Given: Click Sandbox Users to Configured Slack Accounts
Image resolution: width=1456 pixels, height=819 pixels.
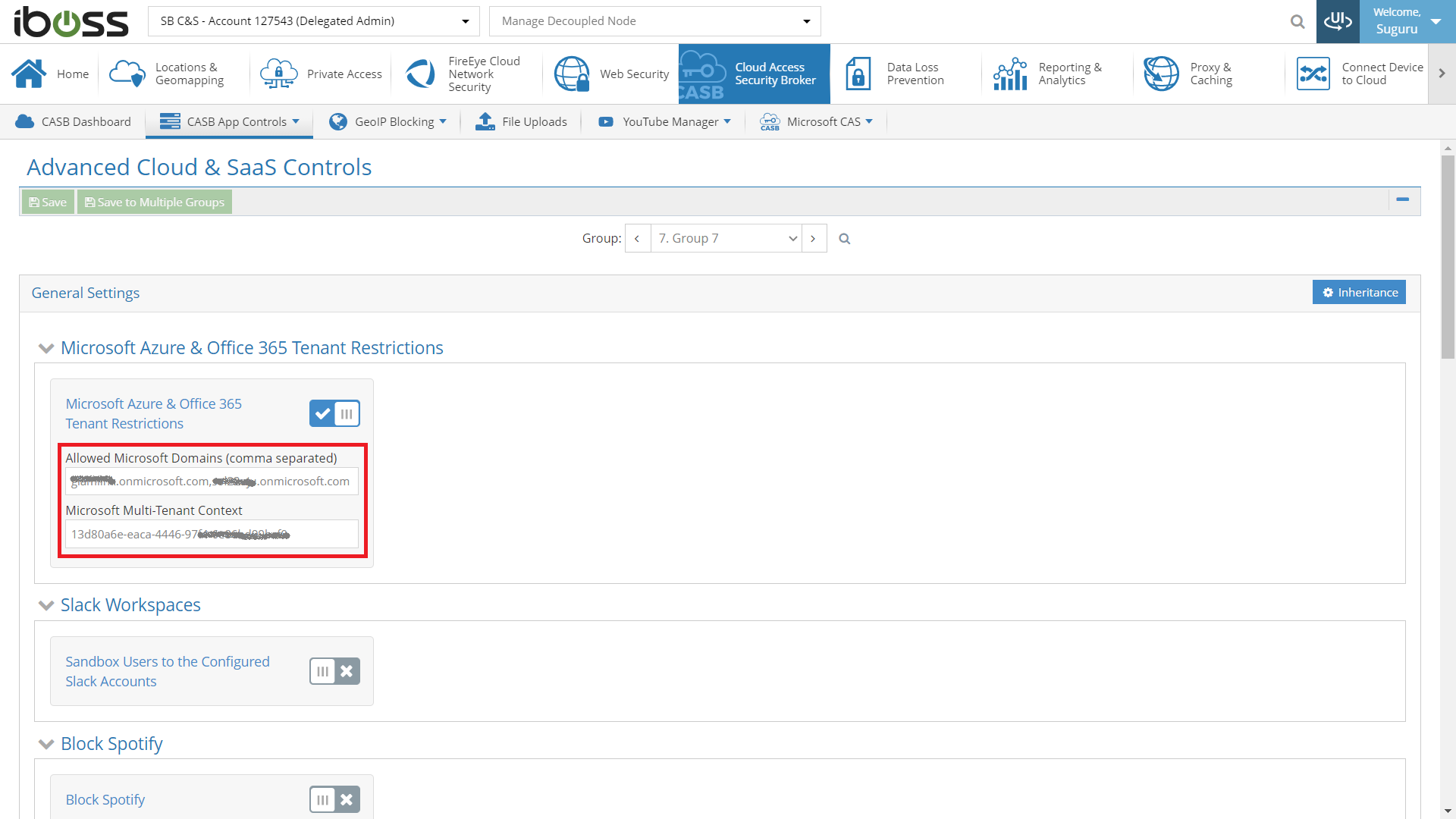Looking at the screenshot, I should point(168,671).
